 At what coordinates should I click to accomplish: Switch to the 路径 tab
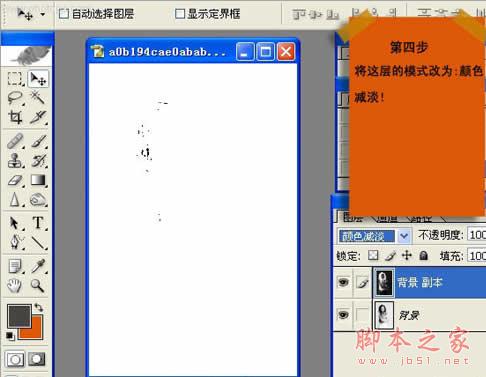click(421, 218)
